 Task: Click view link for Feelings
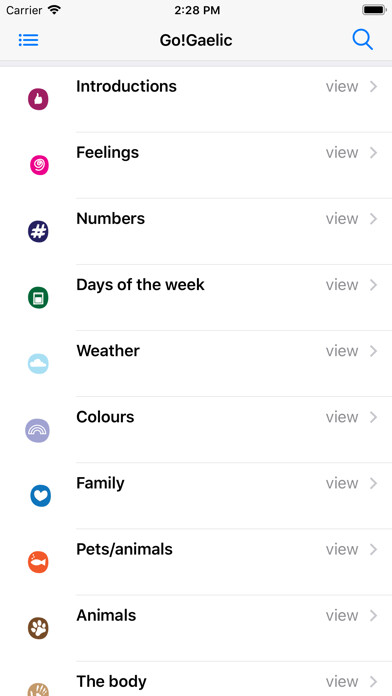pyautogui.click(x=342, y=153)
